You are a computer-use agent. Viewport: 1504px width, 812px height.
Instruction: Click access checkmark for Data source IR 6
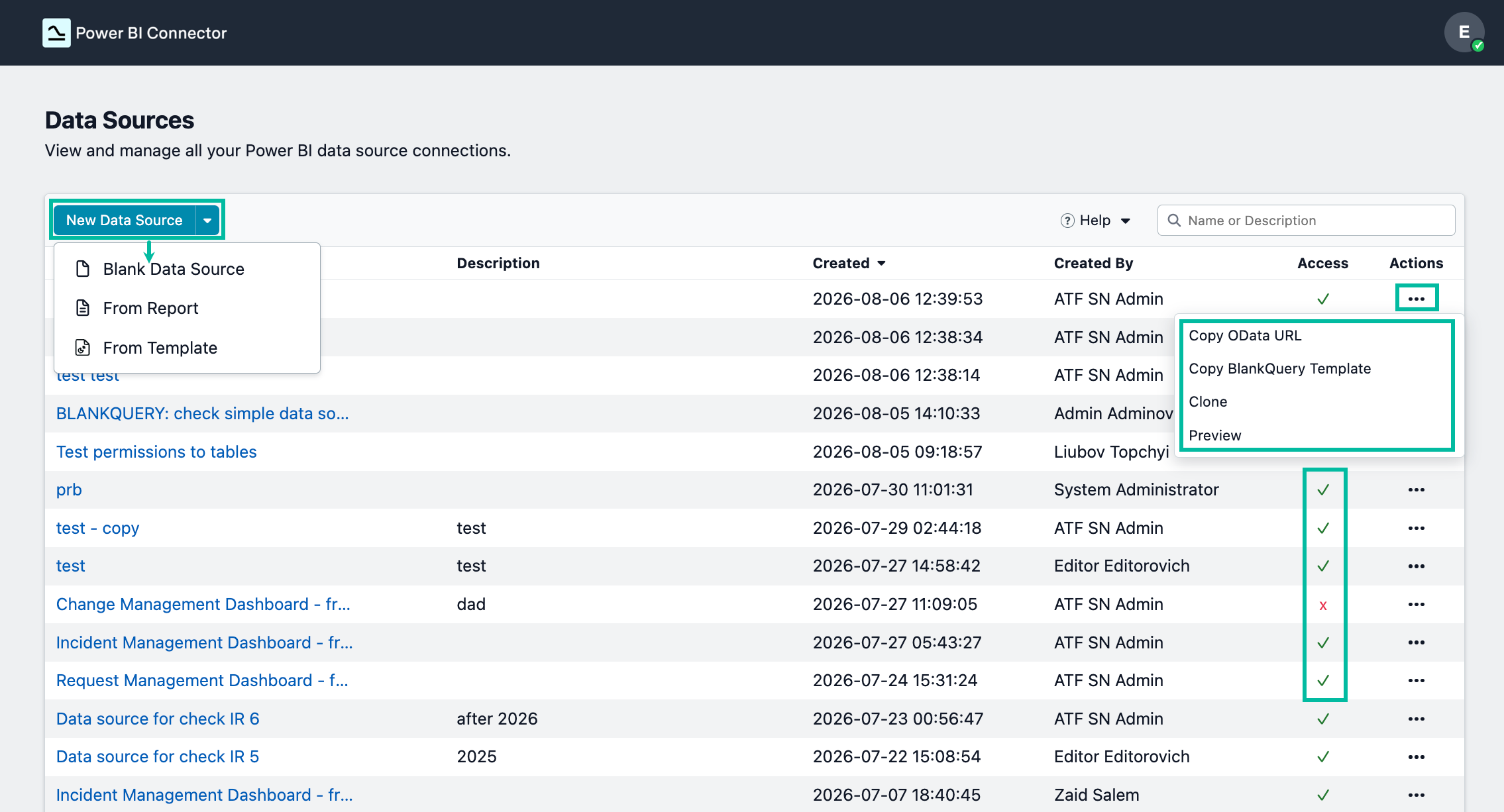click(x=1323, y=719)
